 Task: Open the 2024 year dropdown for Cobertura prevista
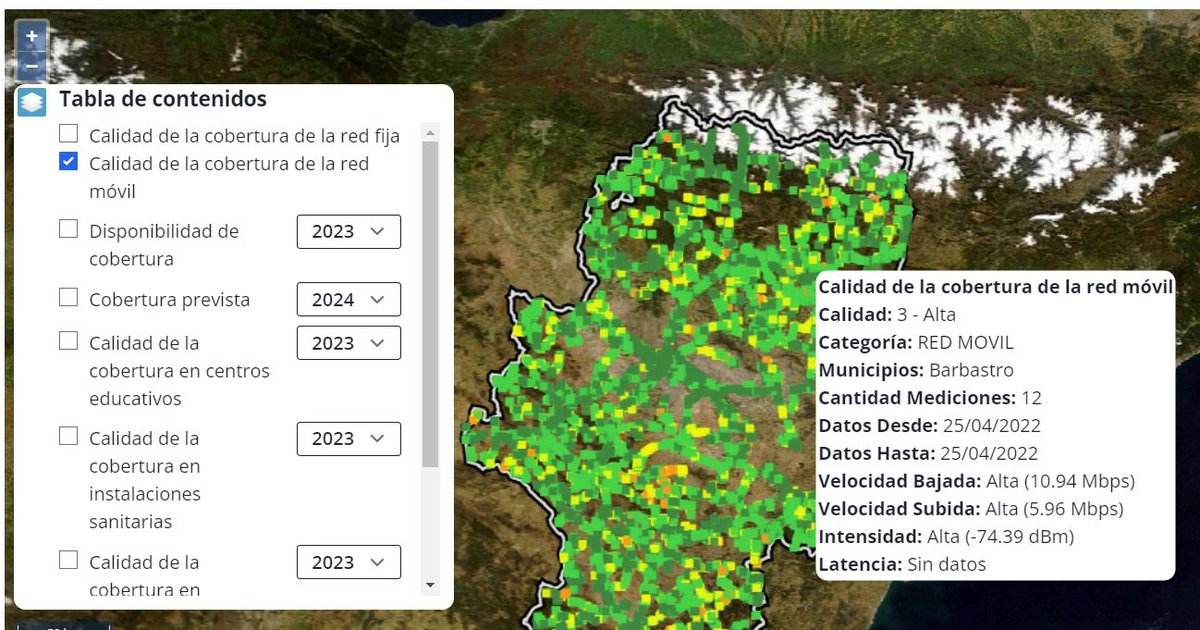349,300
